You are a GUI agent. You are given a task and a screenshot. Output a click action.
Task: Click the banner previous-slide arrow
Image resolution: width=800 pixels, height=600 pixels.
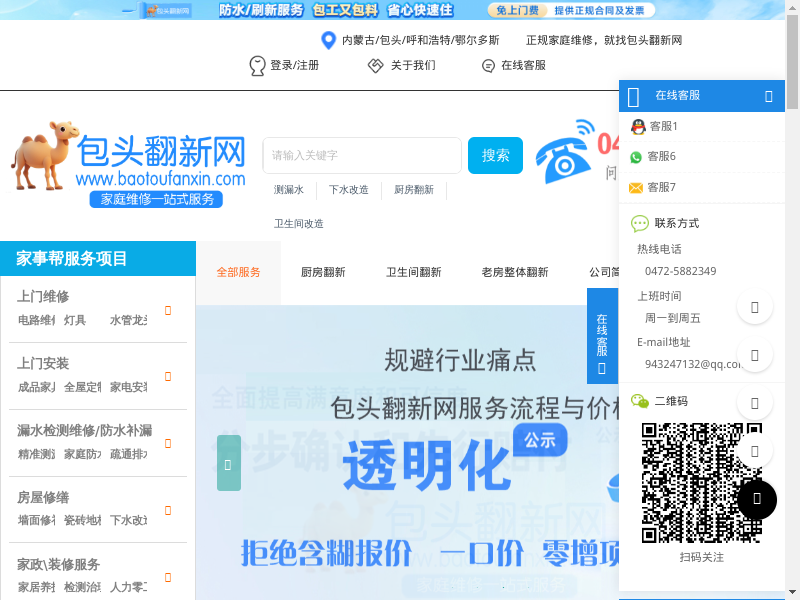coord(229,463)
